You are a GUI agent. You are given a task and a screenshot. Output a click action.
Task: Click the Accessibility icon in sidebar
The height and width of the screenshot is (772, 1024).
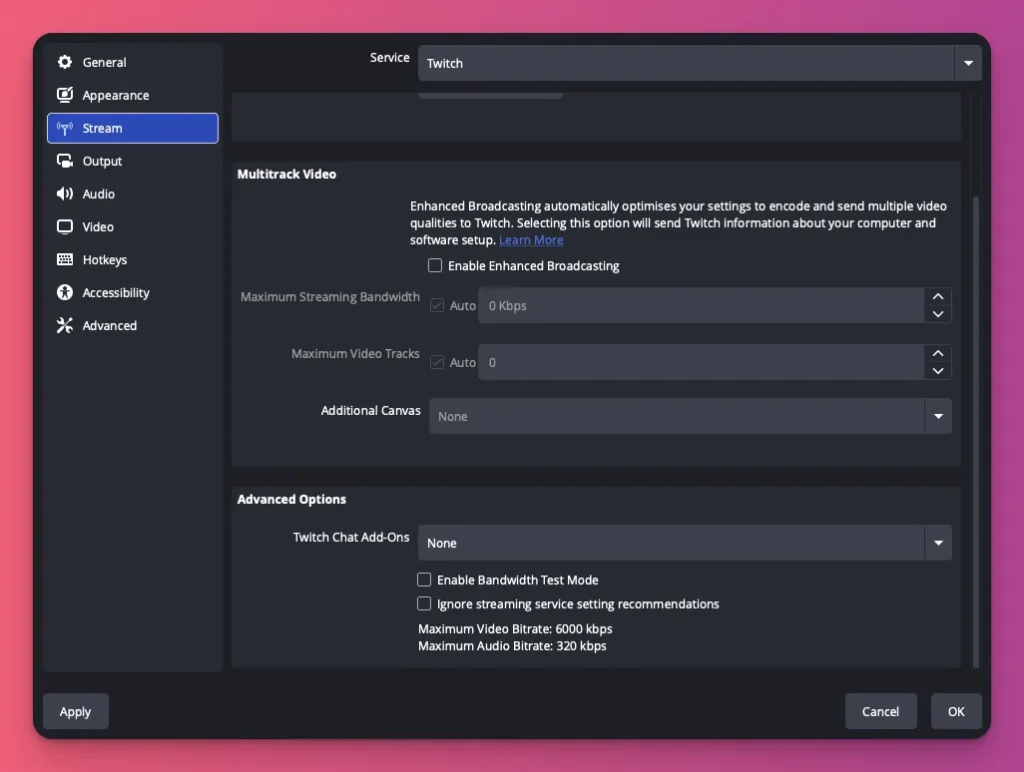click(65, 293)
